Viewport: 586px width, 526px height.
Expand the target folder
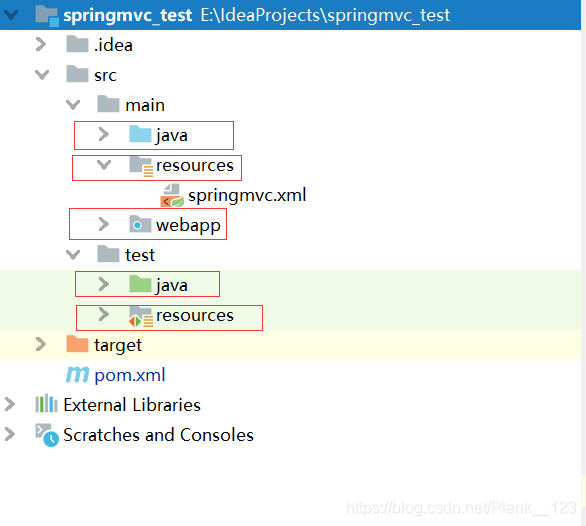41,344
